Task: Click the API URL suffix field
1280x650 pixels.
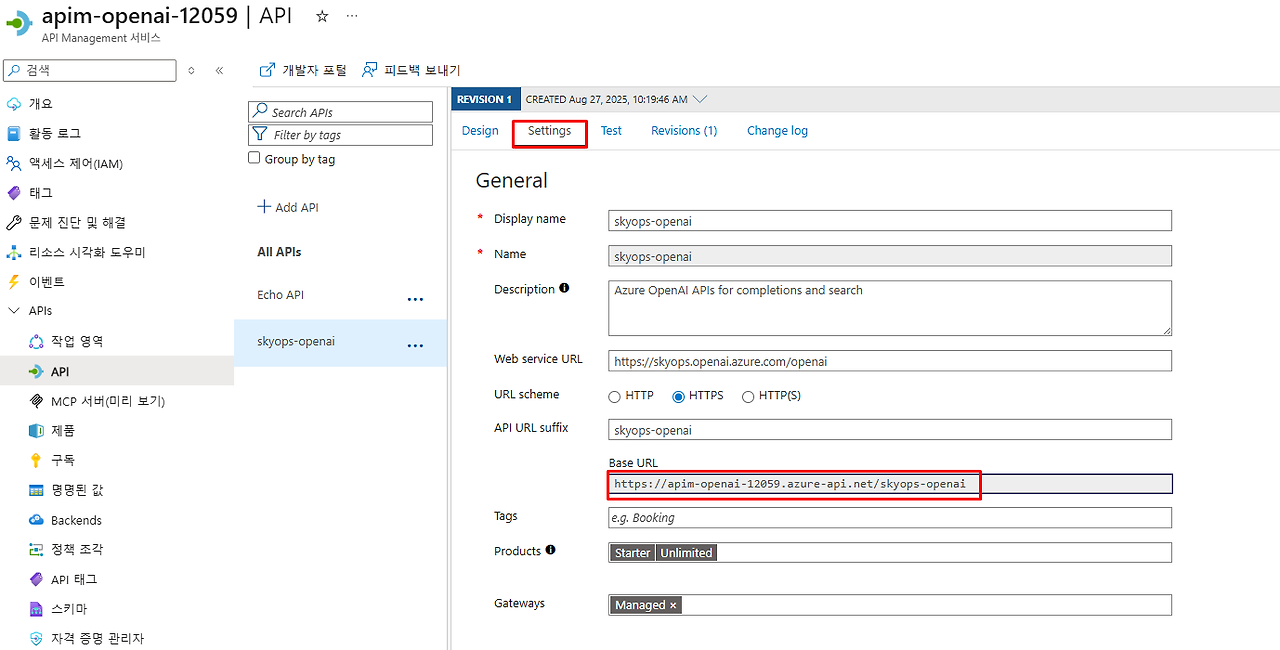Action: 890,430
